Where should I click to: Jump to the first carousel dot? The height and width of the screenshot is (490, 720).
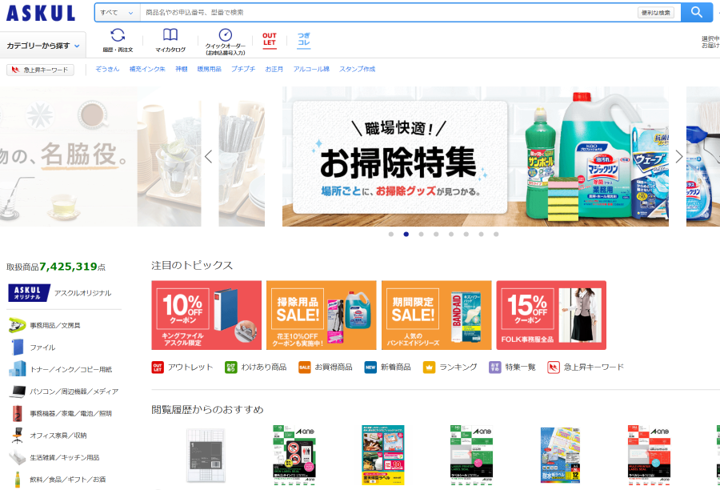click(391, 234)
